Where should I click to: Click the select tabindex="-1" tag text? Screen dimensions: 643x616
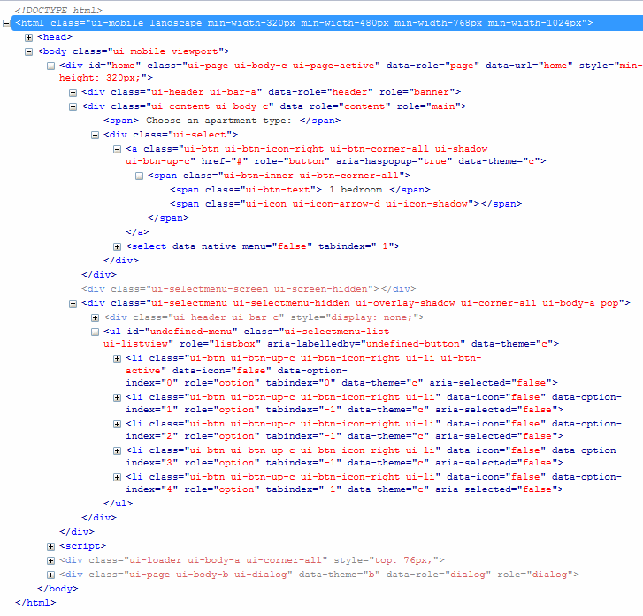(262, 246)
